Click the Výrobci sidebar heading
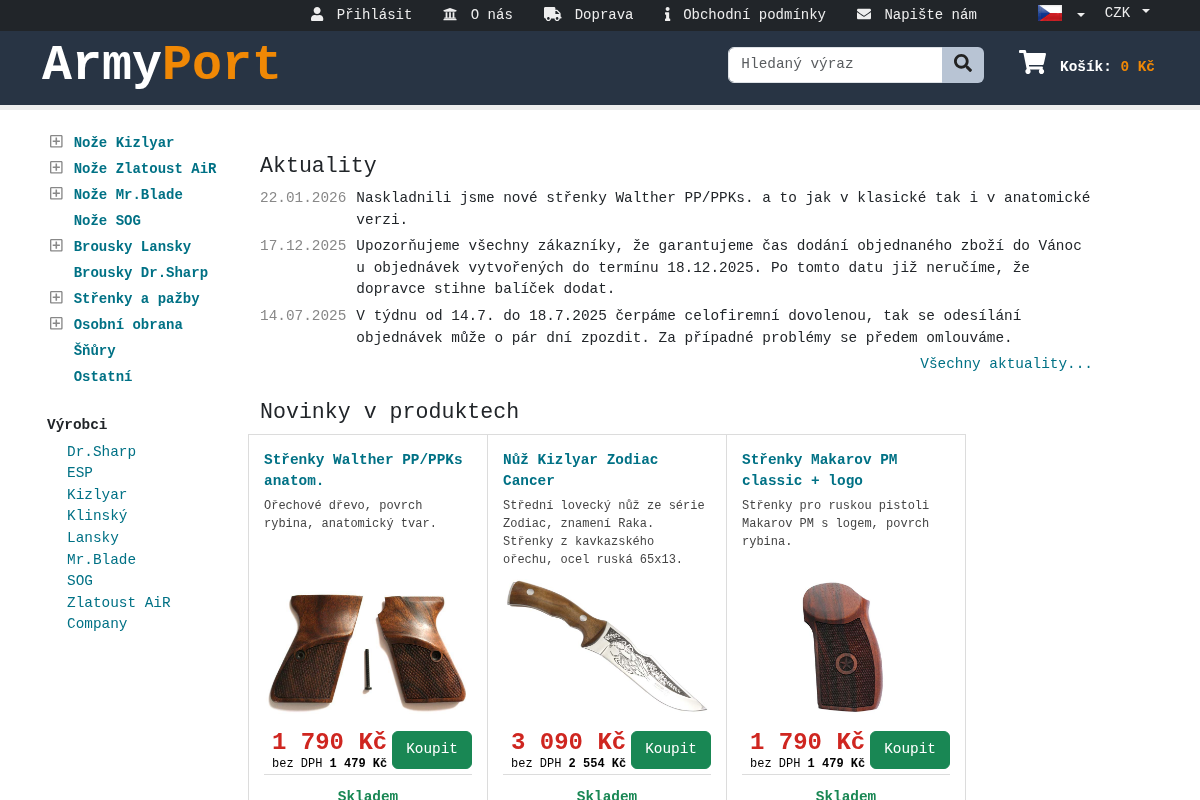 [x=77, y=425]
